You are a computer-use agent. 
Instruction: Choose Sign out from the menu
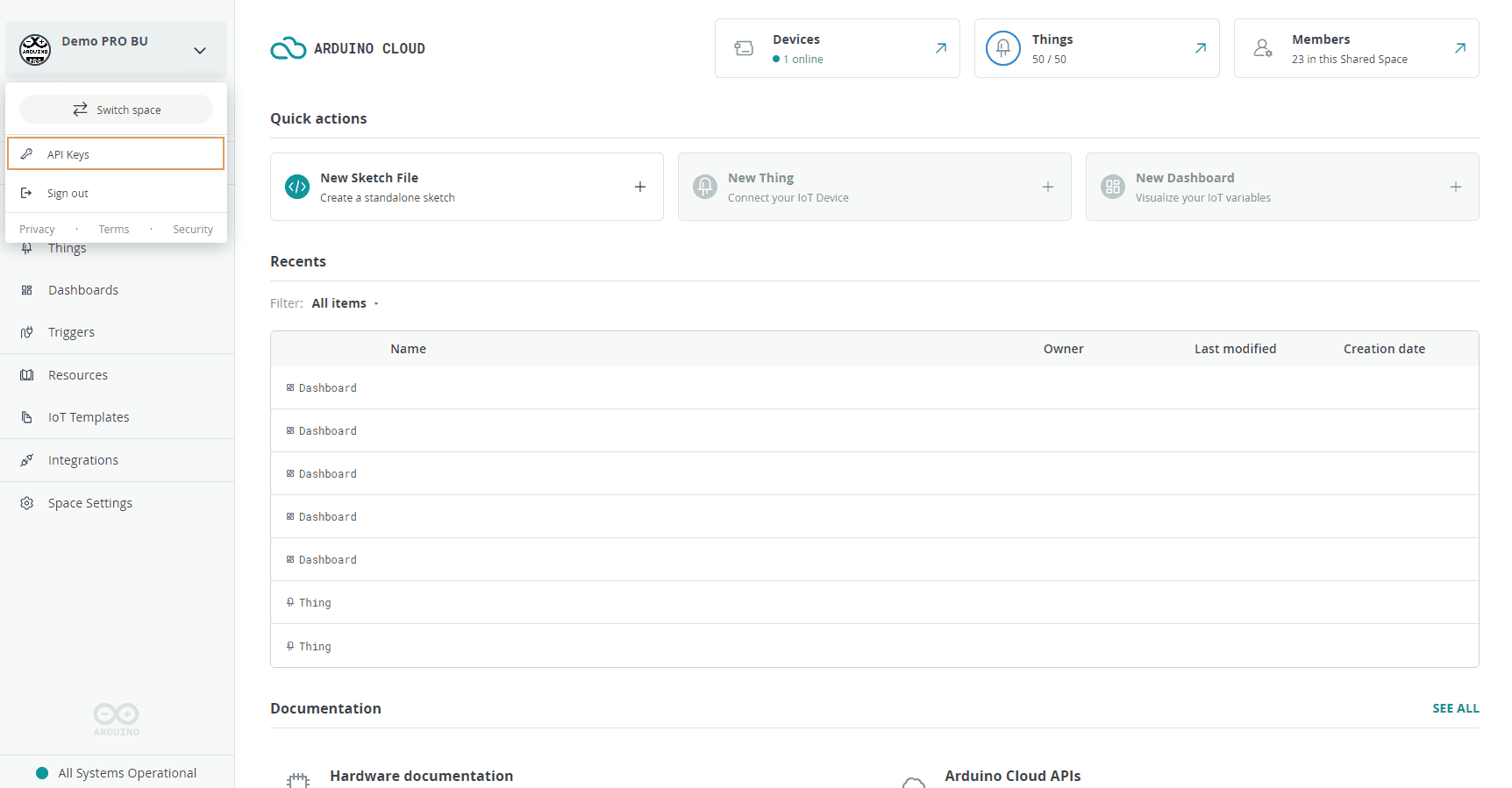68,194
